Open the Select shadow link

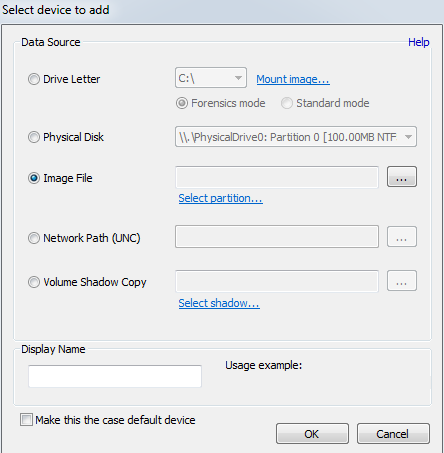[x=219, y=303]
